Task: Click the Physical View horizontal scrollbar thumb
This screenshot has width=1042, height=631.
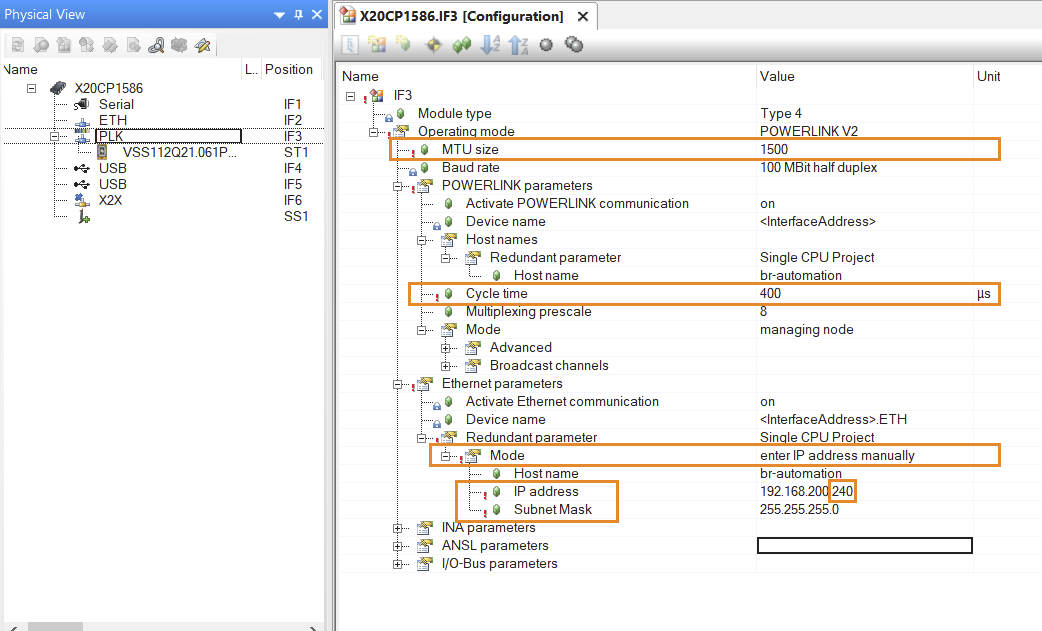Action: [x=55, y=626]
